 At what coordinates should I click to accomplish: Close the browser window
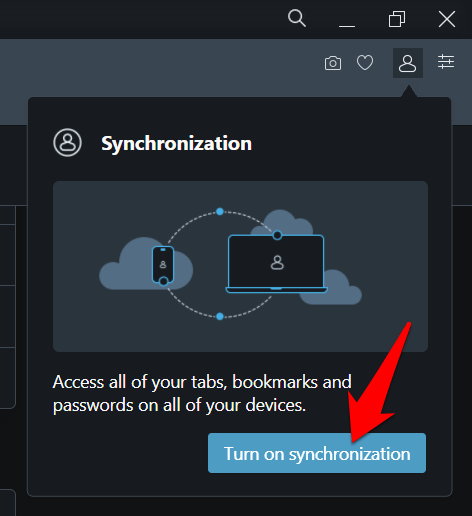447,19
